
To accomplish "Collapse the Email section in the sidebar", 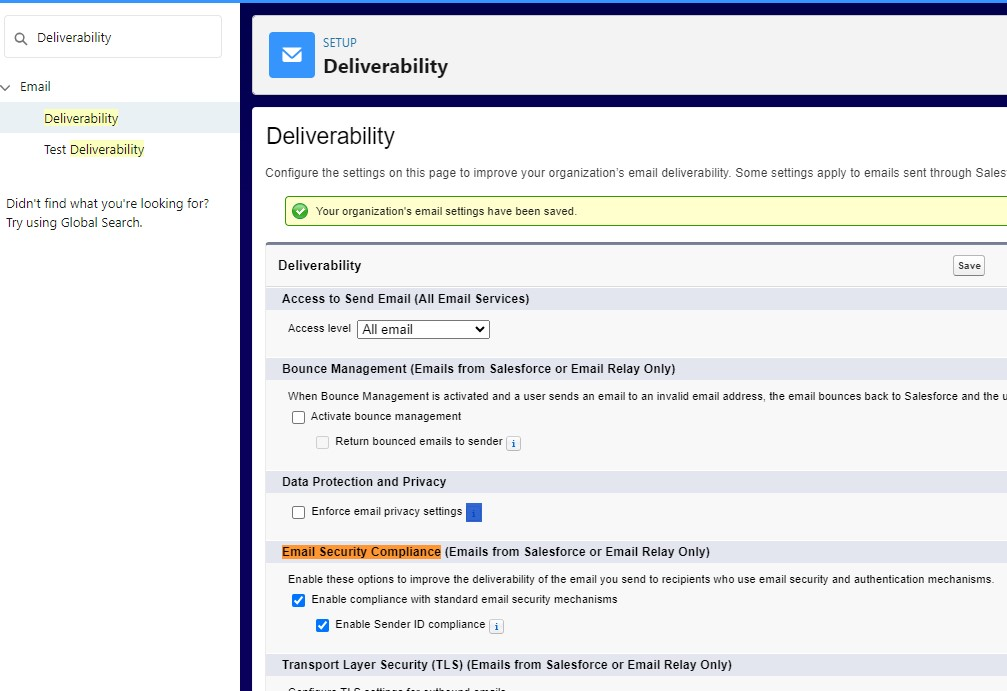I will point(6,87).
